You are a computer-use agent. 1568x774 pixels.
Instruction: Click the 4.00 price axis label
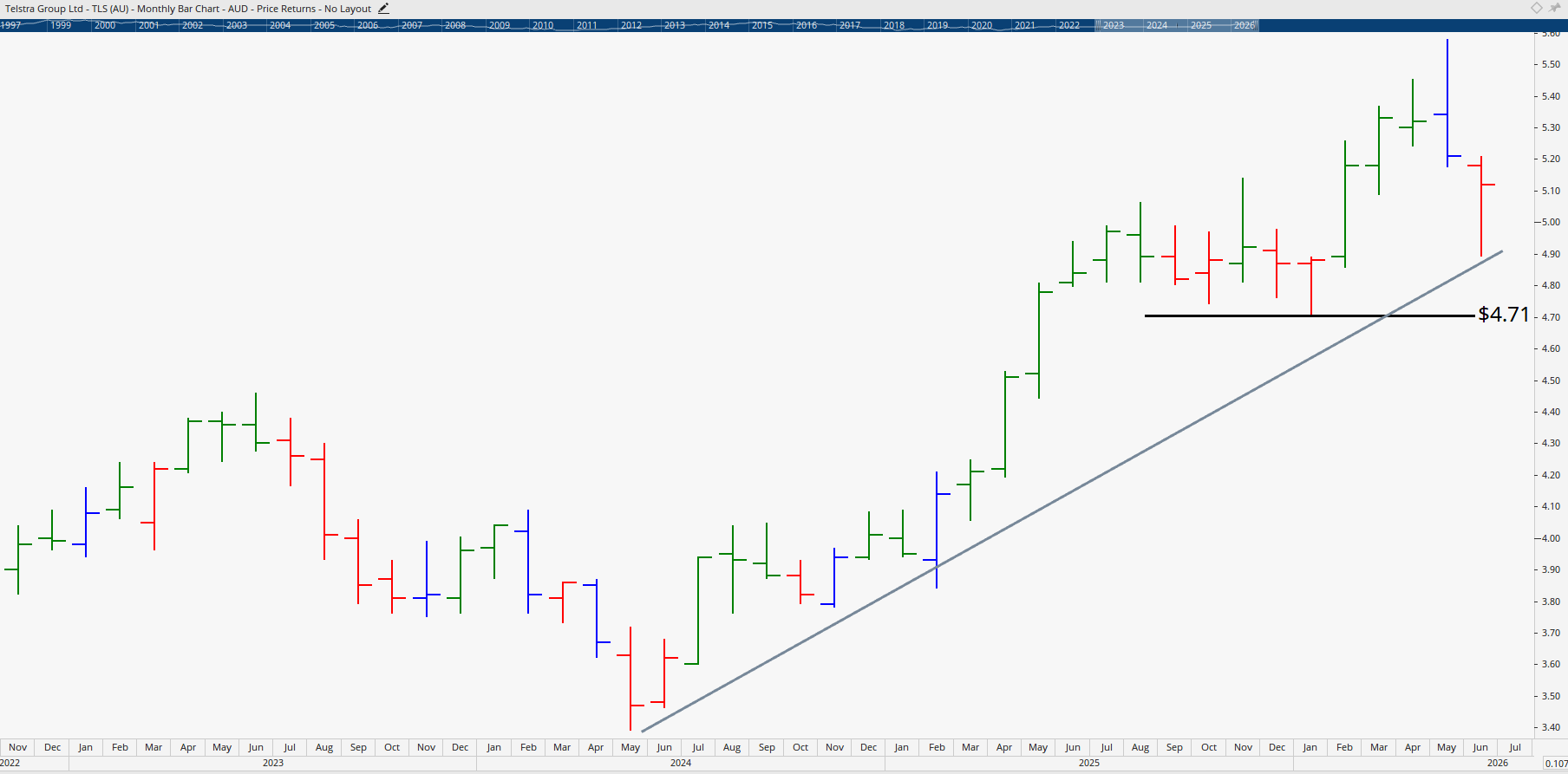[x=1551, y=538]
